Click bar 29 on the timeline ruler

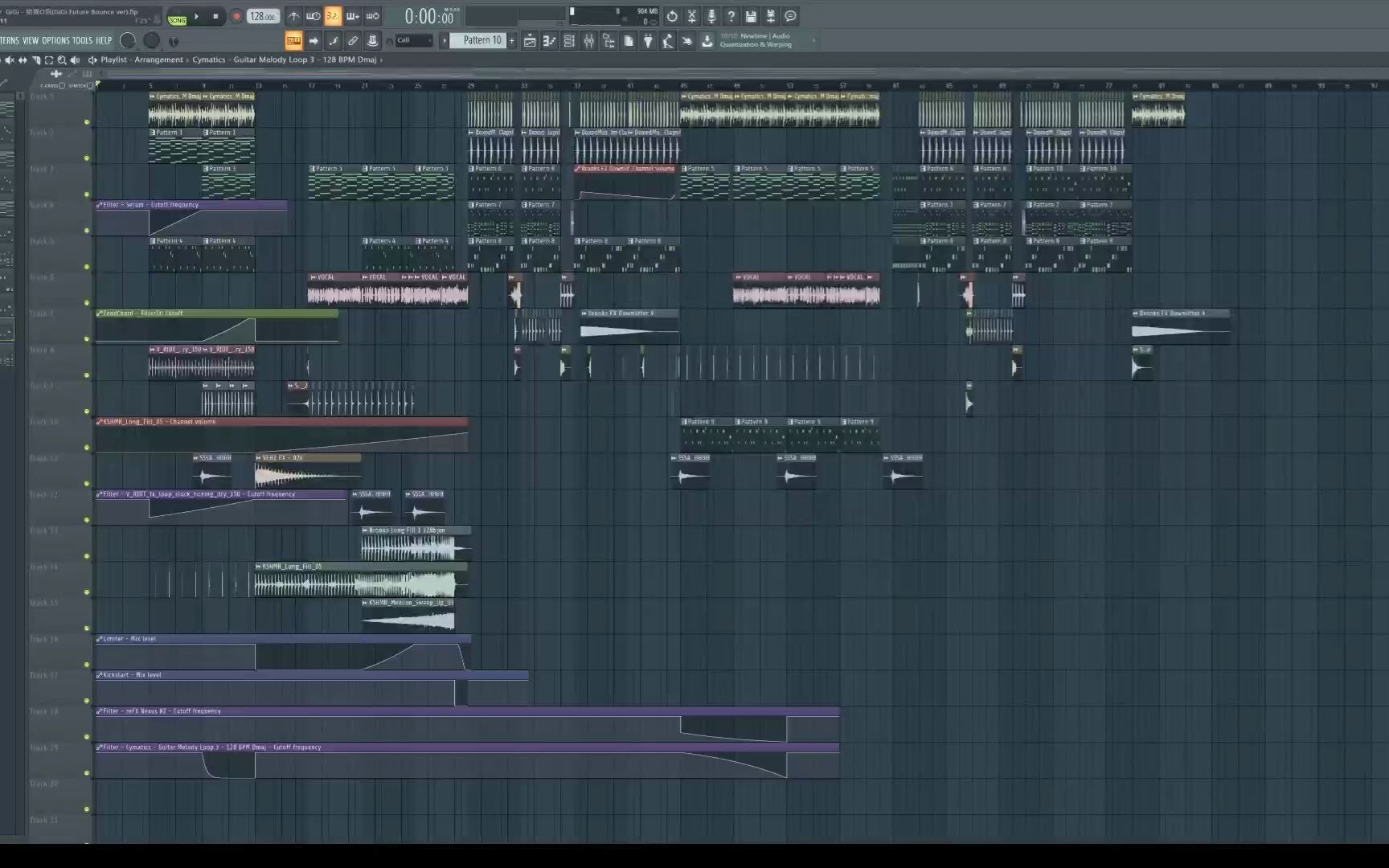(471, 85)
